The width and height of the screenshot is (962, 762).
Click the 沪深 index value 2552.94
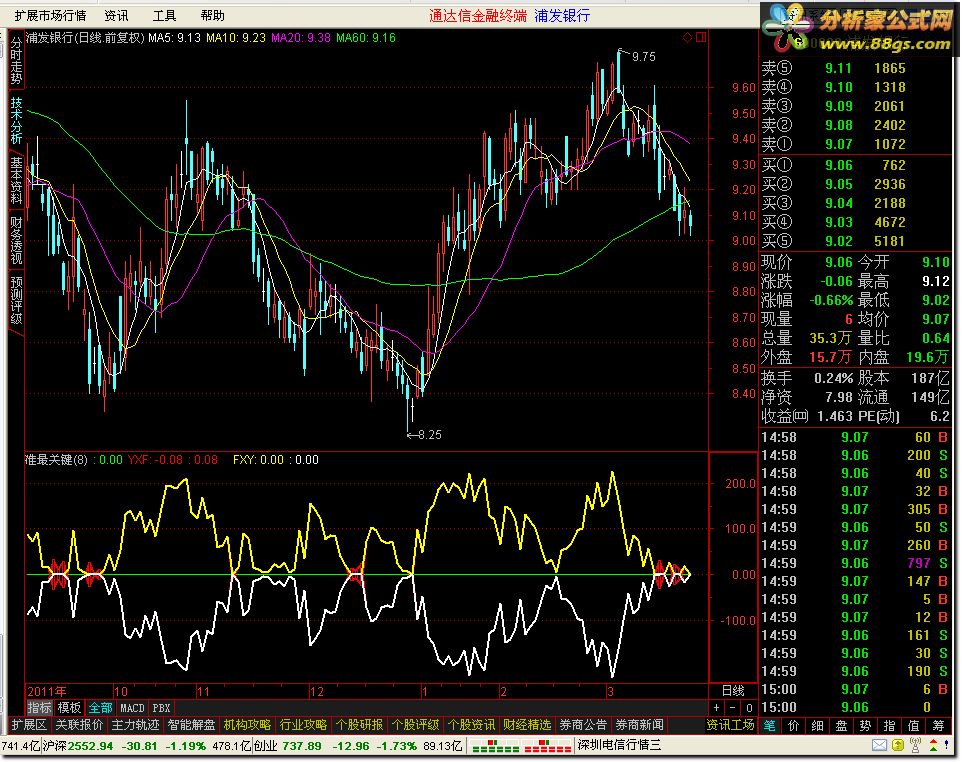pos(90,746)
